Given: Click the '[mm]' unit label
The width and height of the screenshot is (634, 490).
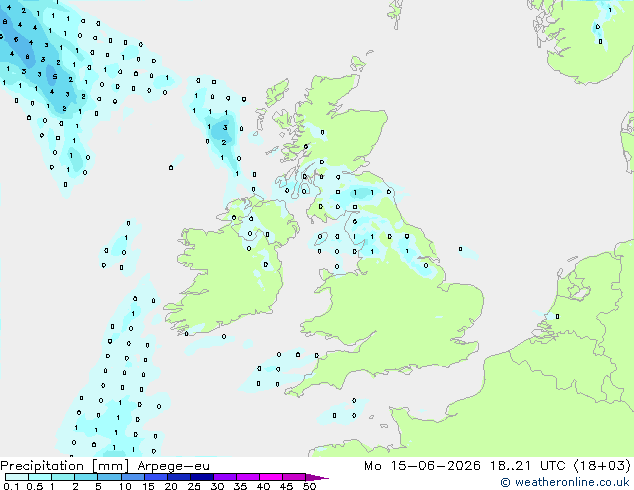Looking at the screenshot, I should tap(111, 466).
